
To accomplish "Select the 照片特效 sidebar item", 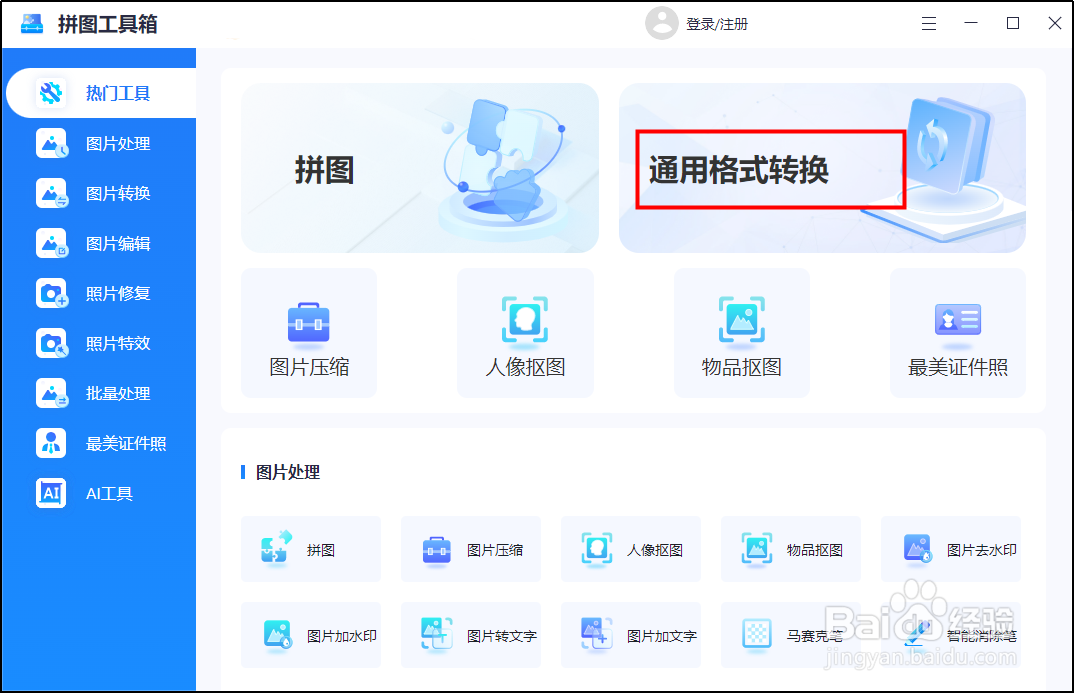I will [100, 343].
